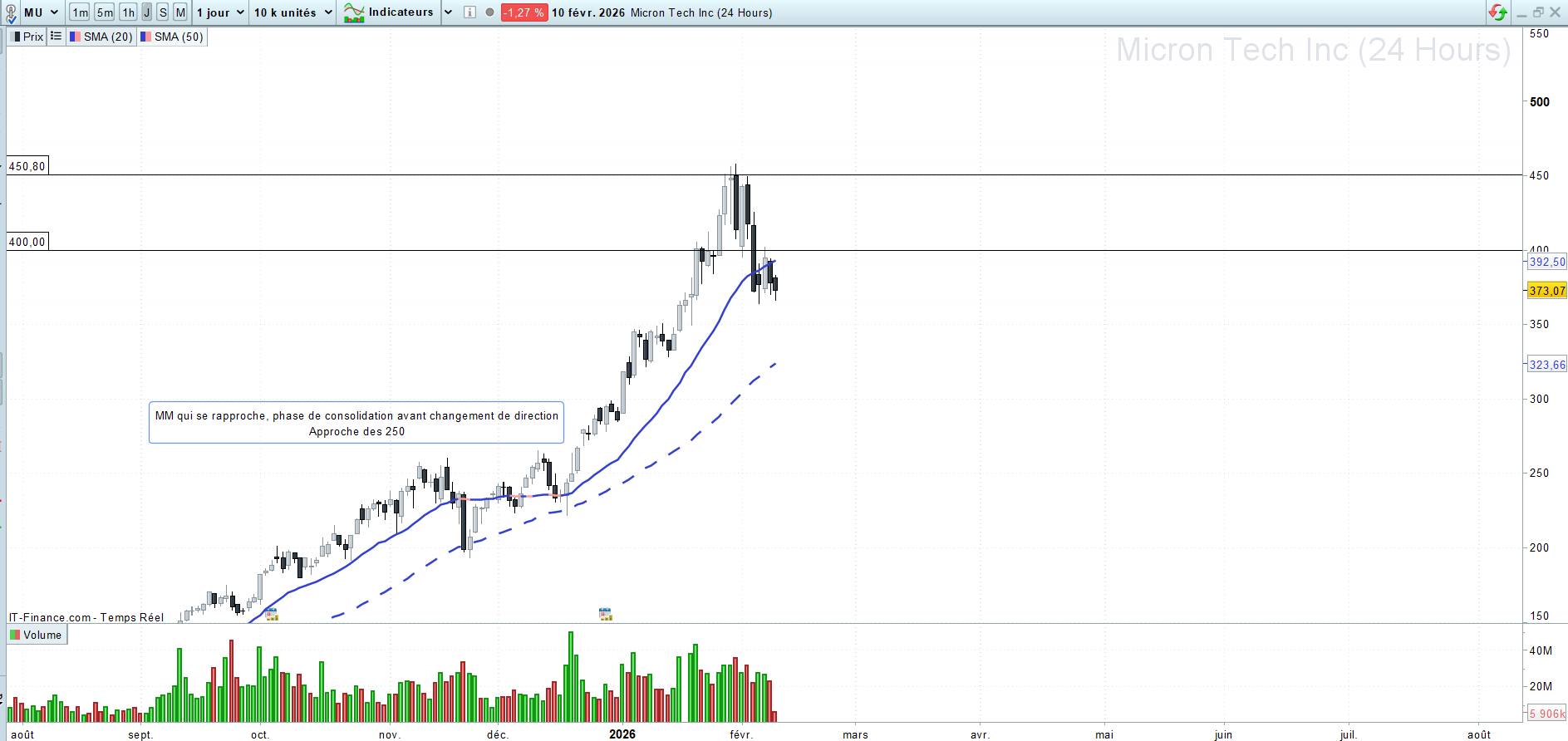Click the -1,27 % change badge
Screen dimensions: 1568x741
524,12
